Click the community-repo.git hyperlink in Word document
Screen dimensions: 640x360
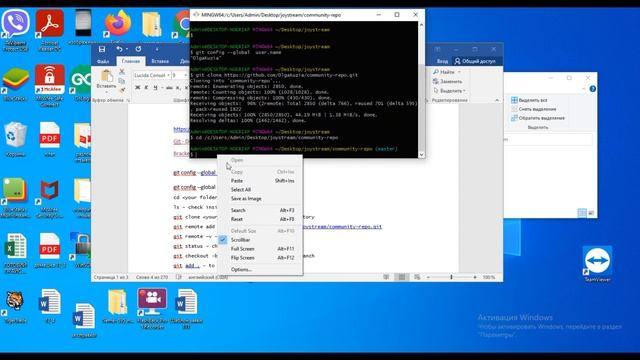pos(342,227)
